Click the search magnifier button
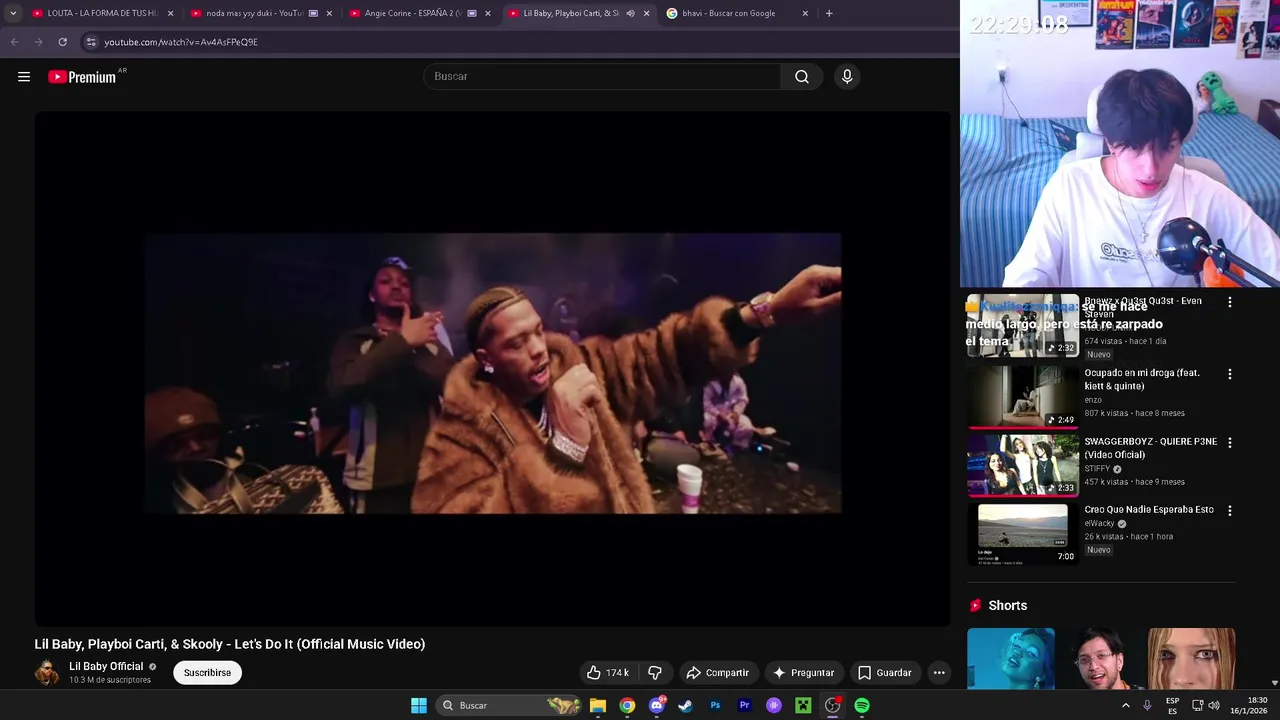The image size is (1280, 720). point(802,77)
